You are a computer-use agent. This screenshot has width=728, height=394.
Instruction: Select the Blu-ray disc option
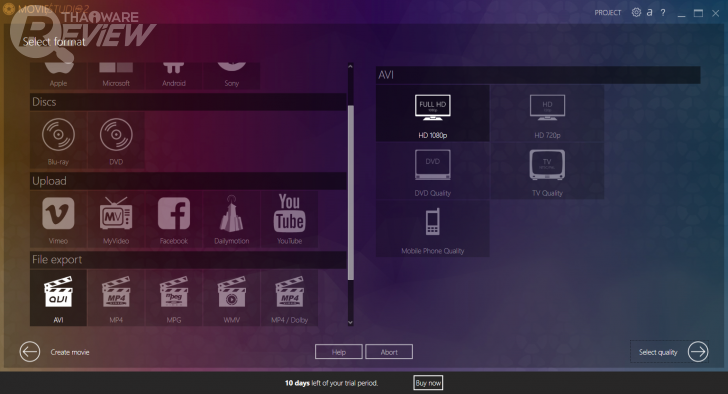pyautogui.click(x=58, y=140)
